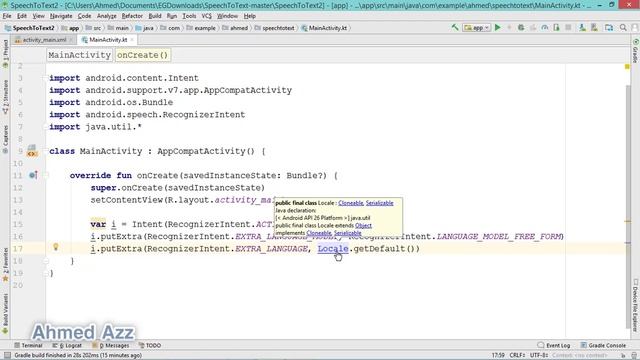Open the SDK Manager icon

point(594,28)
